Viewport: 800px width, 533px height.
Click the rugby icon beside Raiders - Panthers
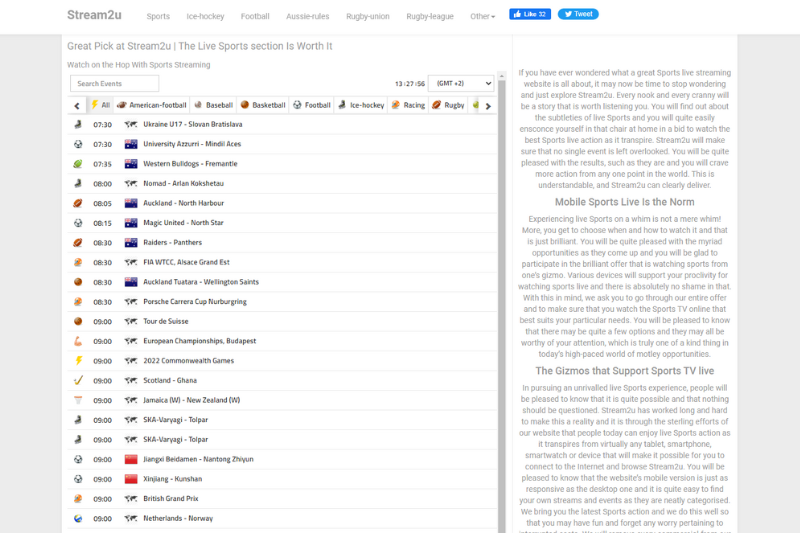point(78,243)
